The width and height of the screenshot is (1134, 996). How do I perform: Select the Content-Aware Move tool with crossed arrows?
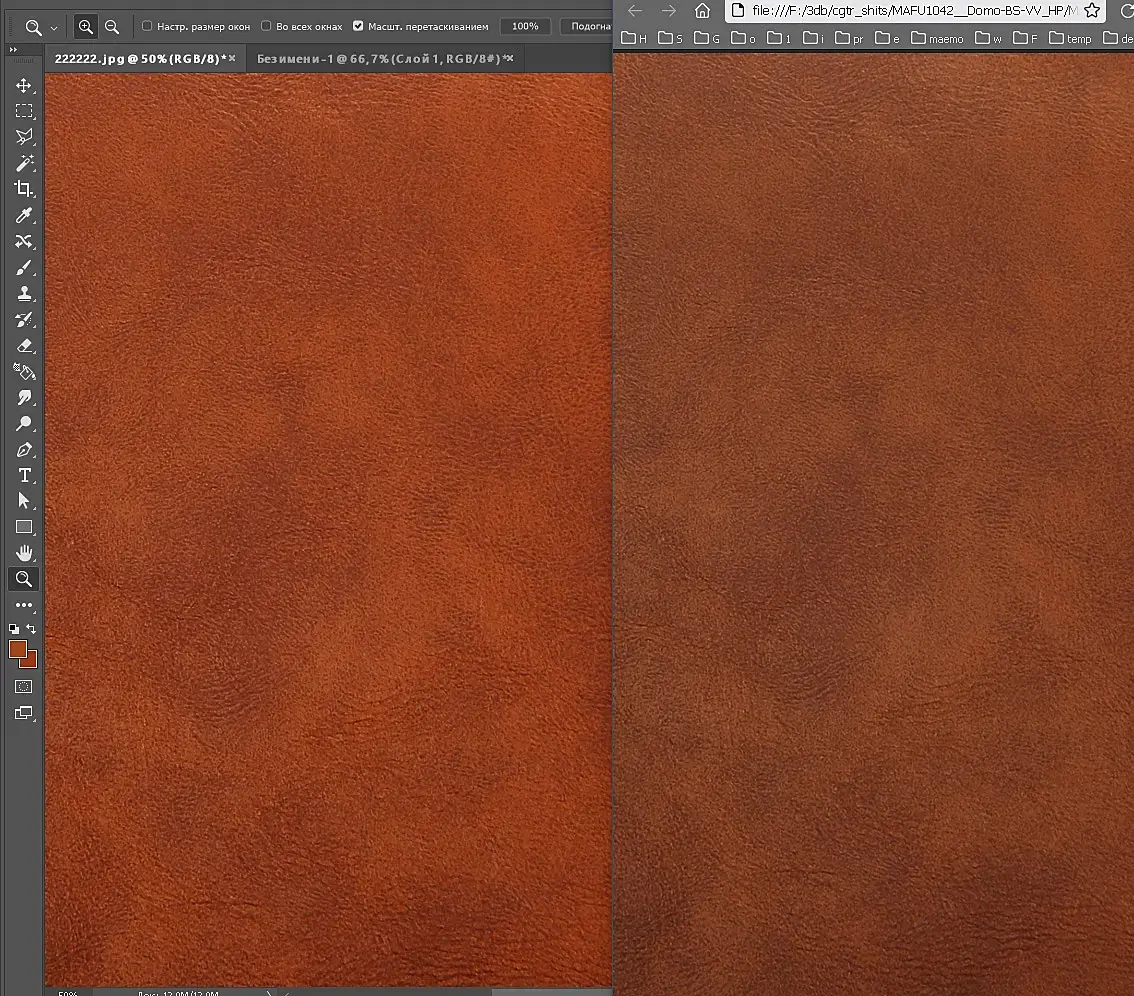click(24, 241)
